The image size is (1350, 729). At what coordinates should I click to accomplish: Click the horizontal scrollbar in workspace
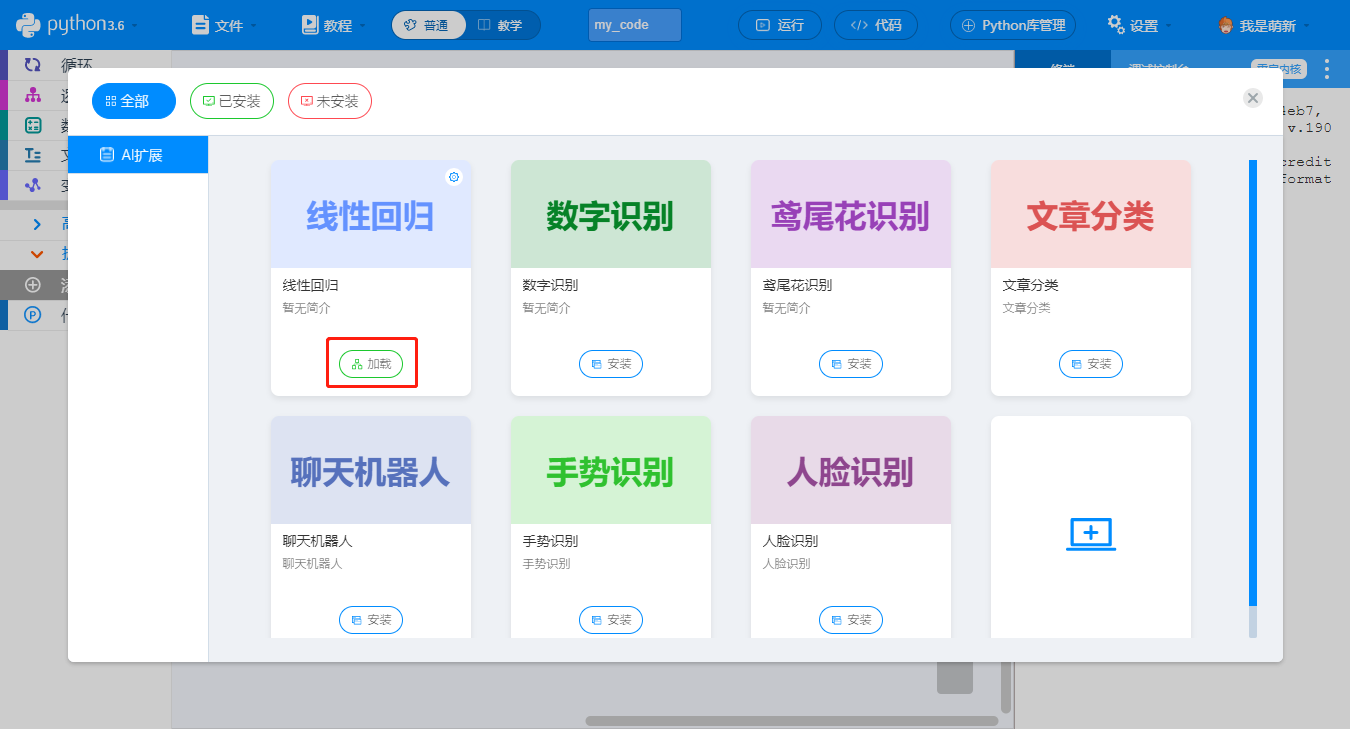(791, 720)
